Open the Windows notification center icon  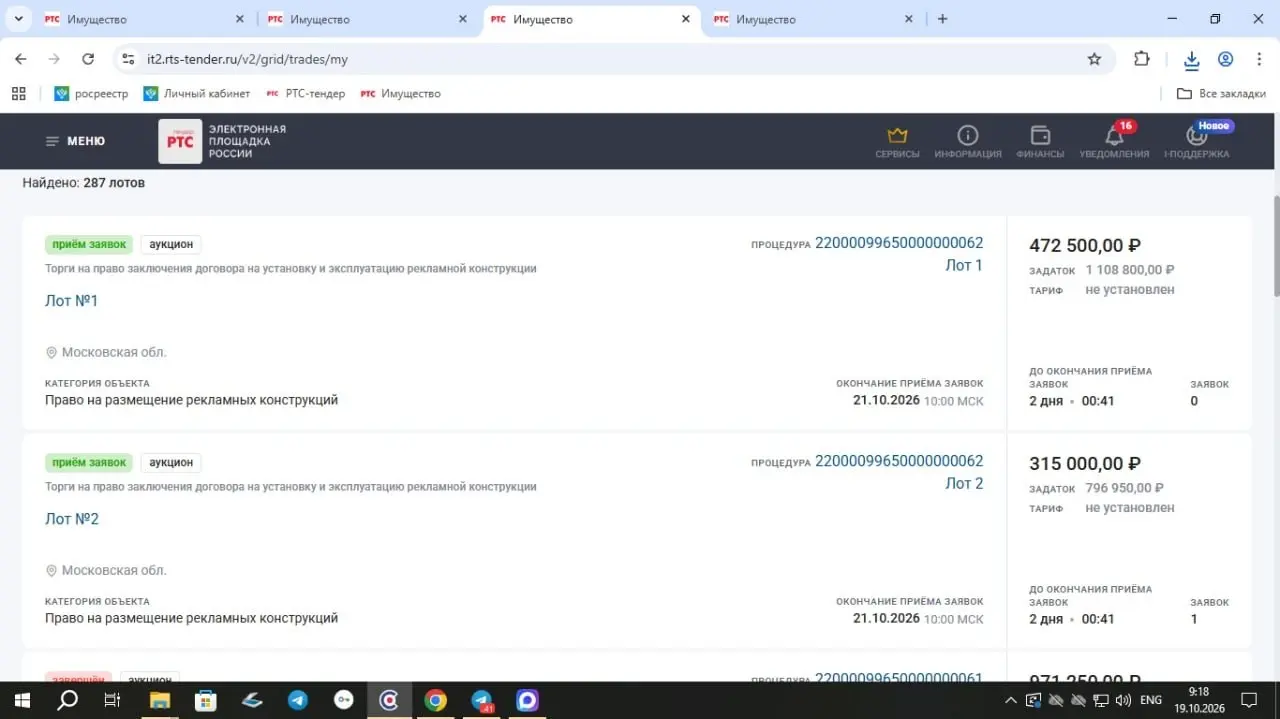[1248, 700]
